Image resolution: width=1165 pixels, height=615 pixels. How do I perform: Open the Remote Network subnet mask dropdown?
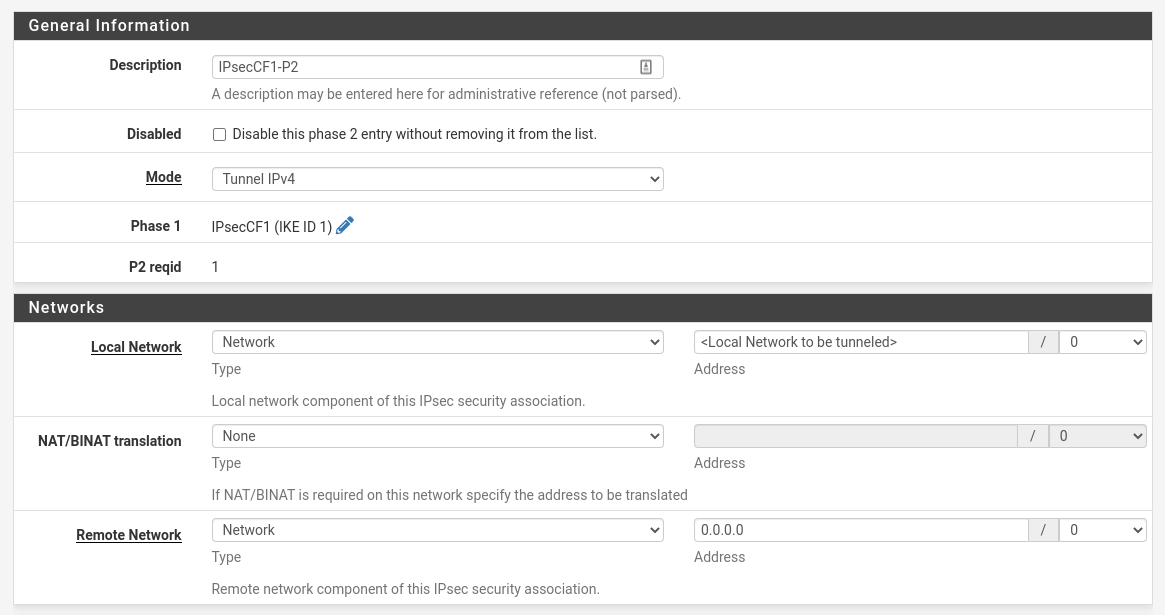pos(1101,529)
